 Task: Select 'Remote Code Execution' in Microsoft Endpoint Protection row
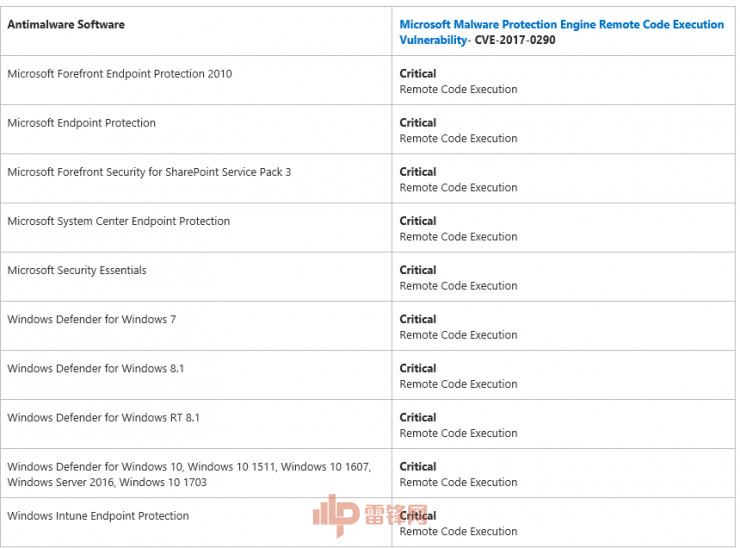458,138
